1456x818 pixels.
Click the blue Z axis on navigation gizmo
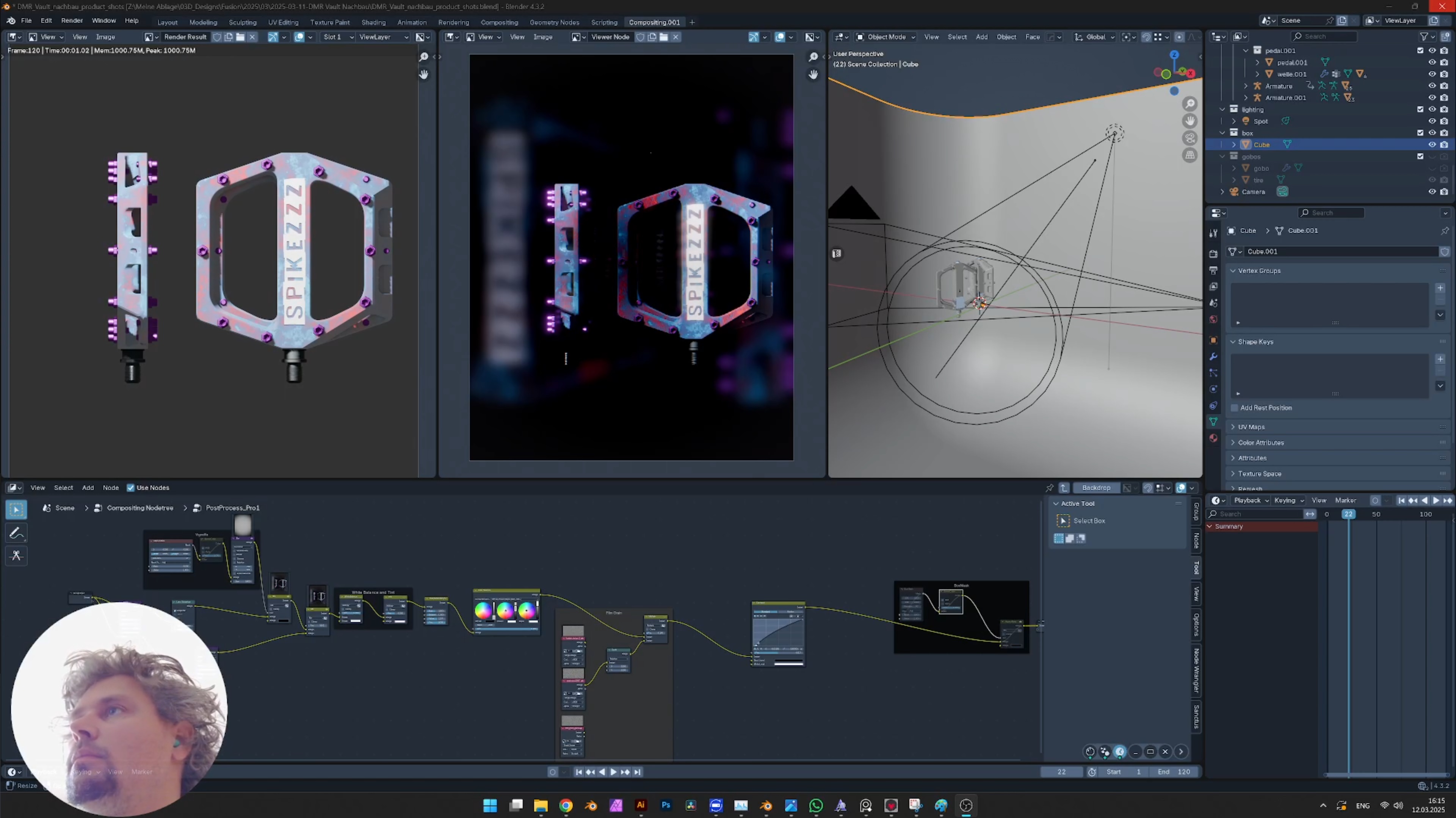tap(1174, 55)
